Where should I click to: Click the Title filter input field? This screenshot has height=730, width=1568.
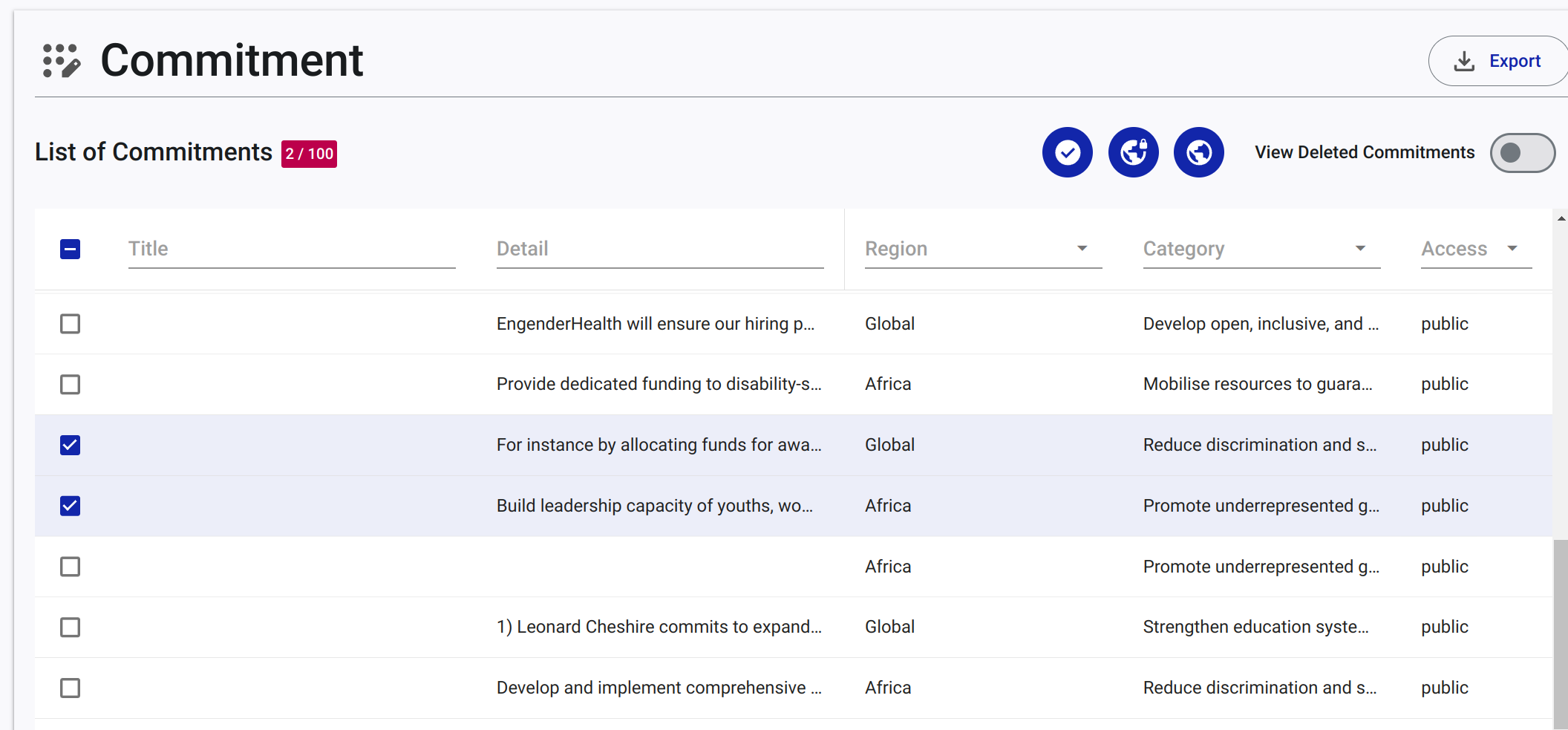[x=292, y=249]
